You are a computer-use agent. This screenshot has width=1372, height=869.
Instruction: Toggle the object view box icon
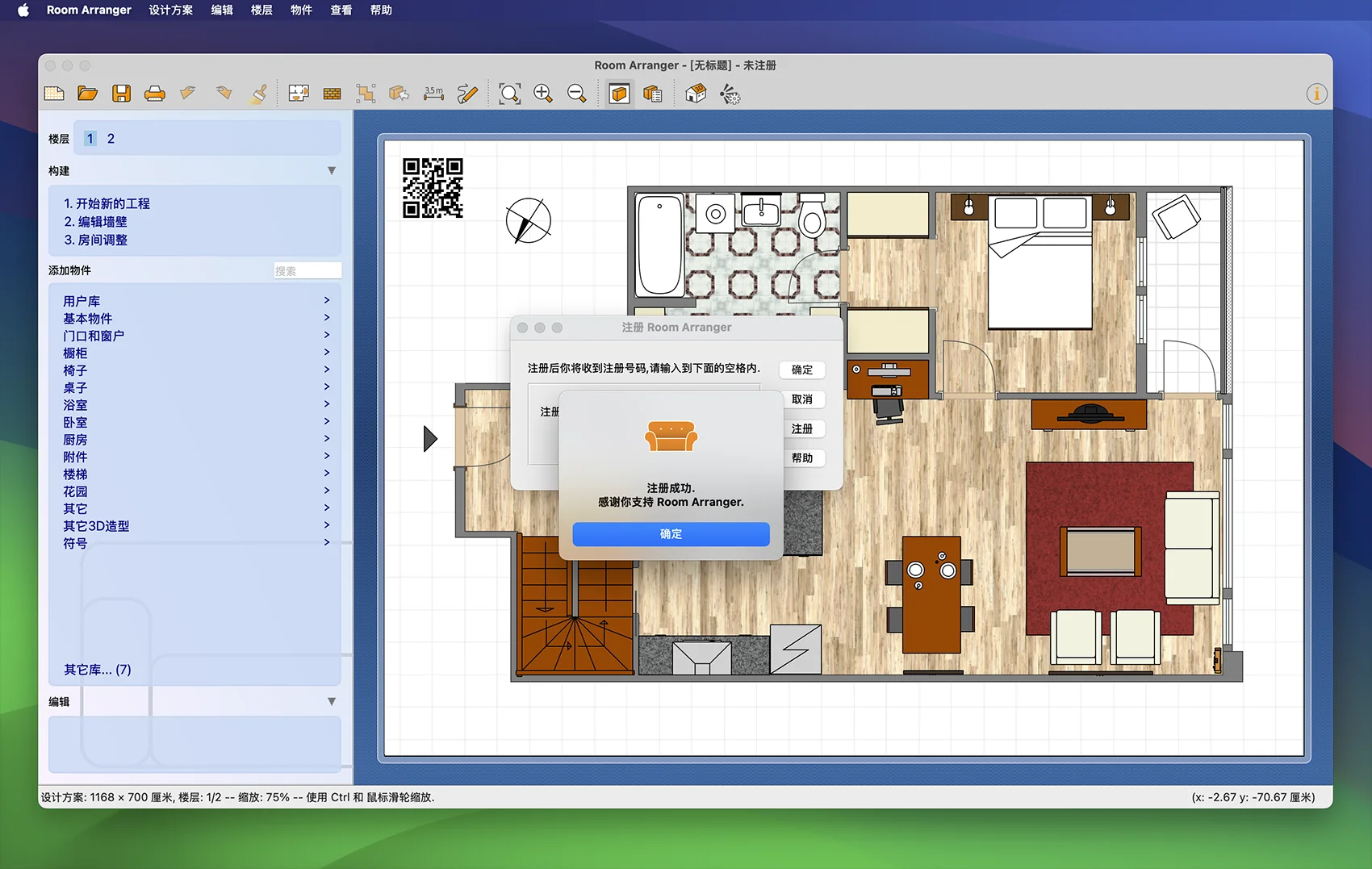(x=619, y=94)
